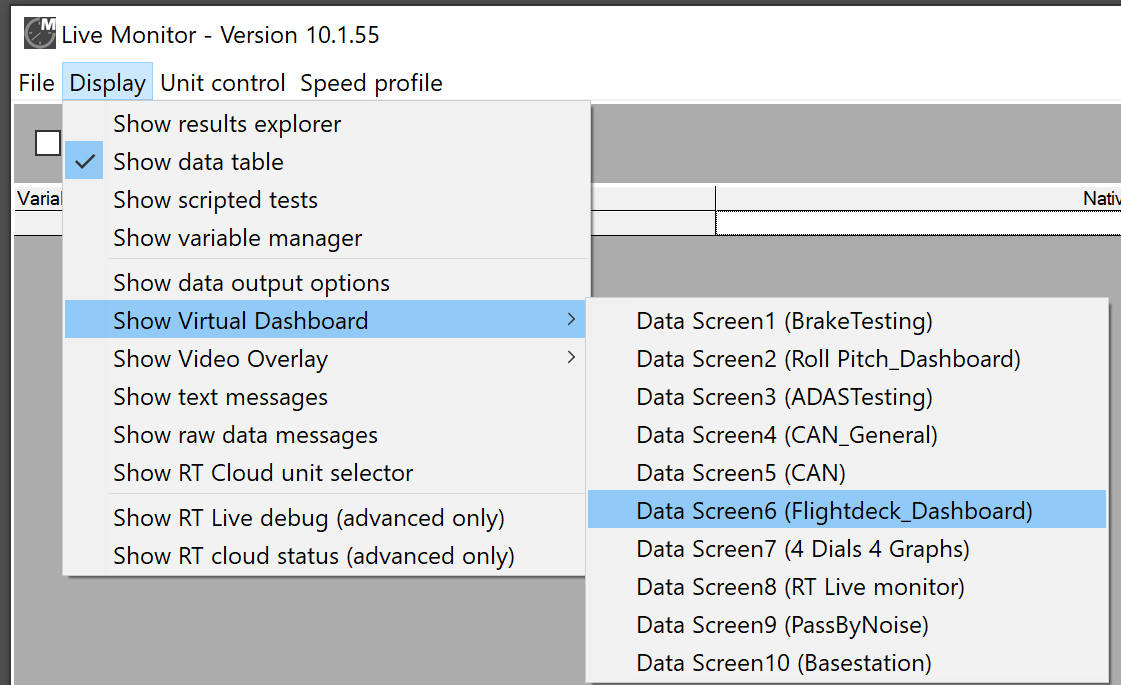Open the File menu
Image resolution: width=1121 pixels, height=685 pixels.
click(36, 83)
